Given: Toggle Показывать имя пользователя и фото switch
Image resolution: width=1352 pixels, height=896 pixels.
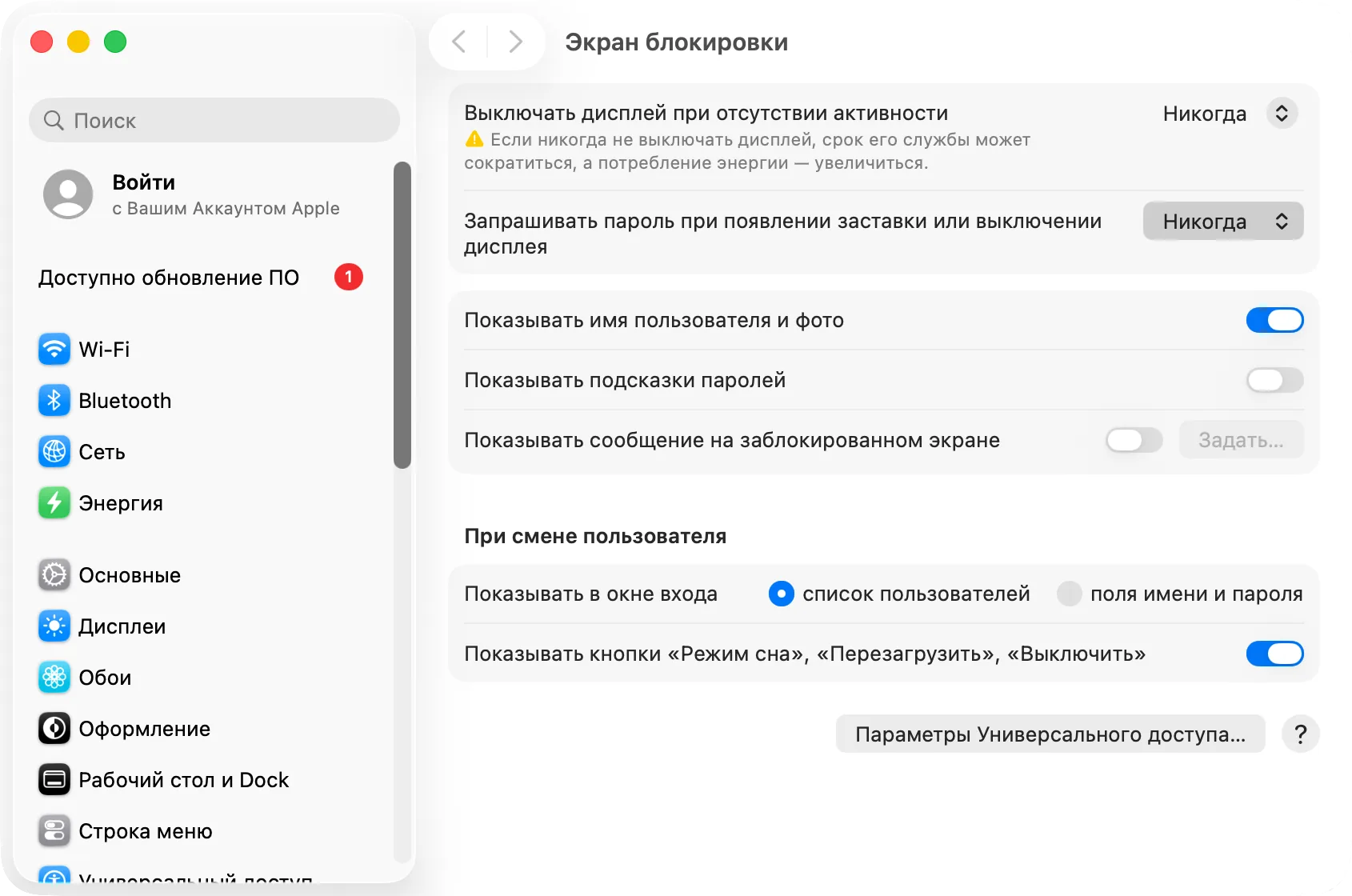Looking at the screenshot, I should [x=1274, y=320].
